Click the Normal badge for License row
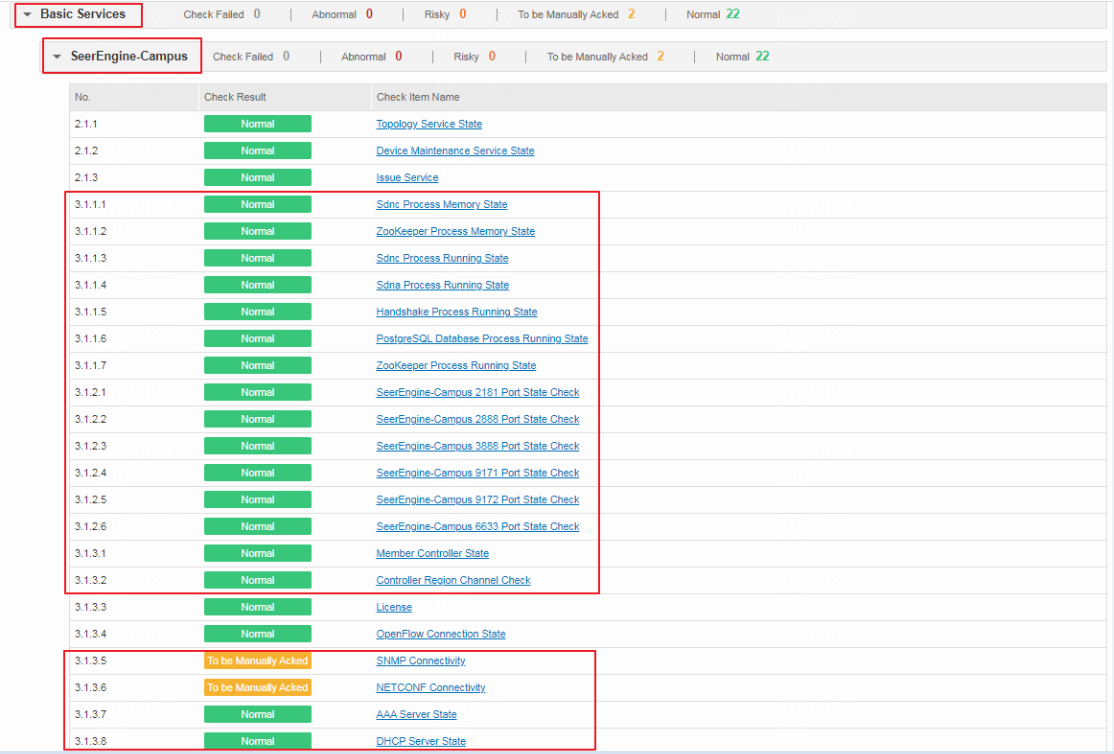This screenshot has height=754, width=1114. pos(257,608)
